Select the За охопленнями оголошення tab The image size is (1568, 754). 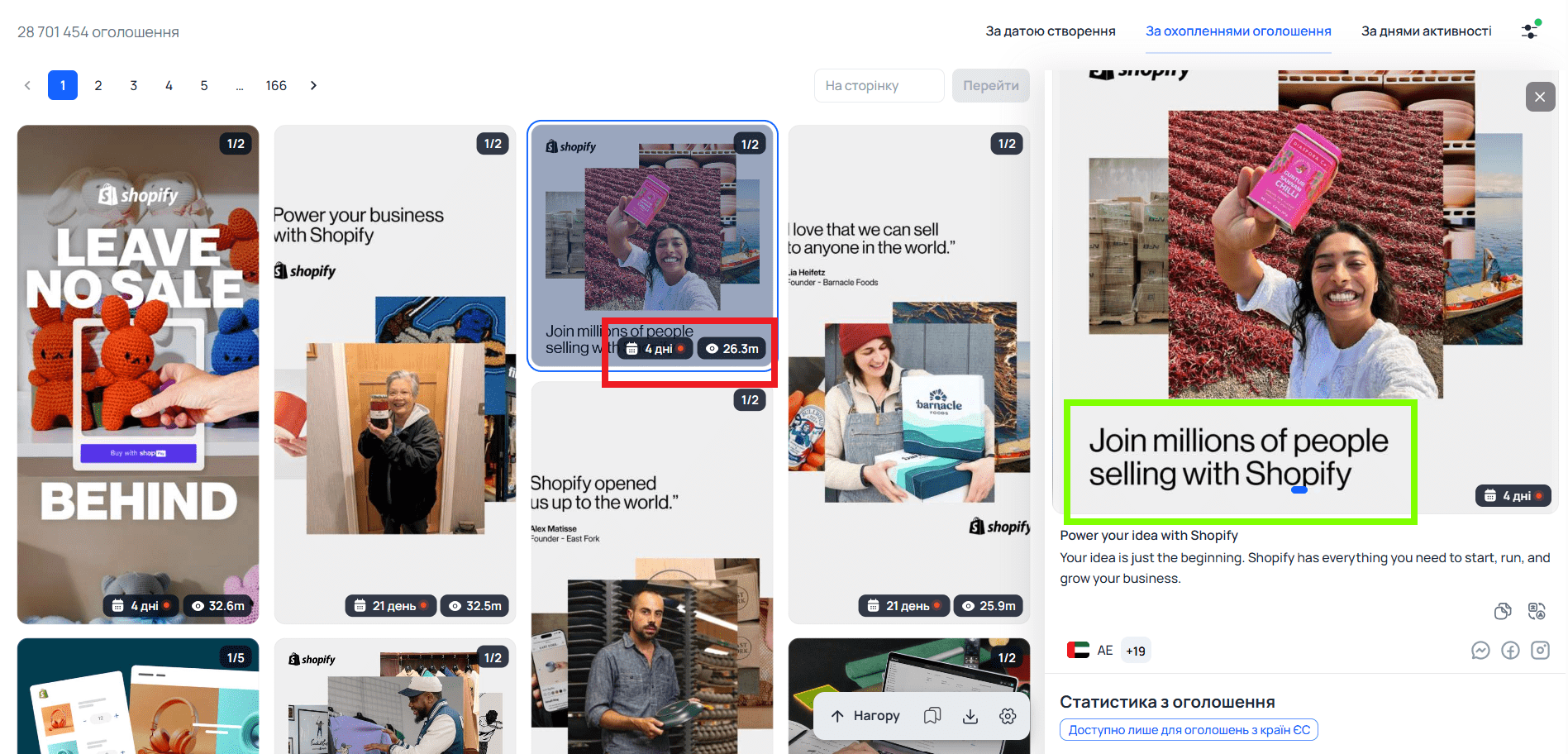tap(1238, 31)
